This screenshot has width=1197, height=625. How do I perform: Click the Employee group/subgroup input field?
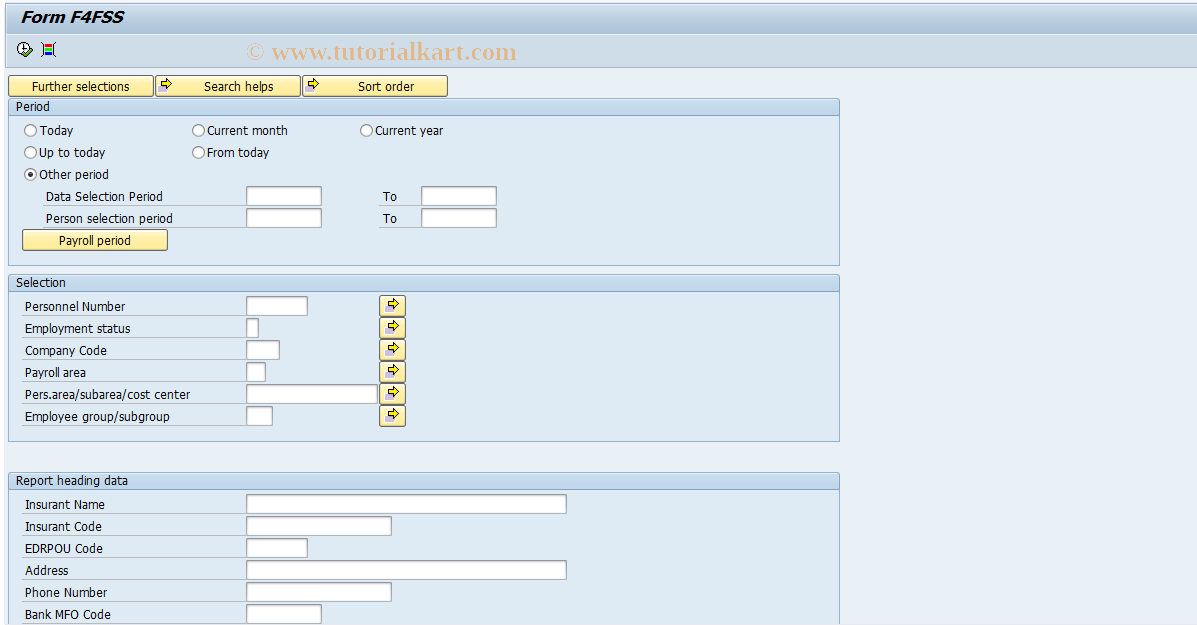(x=260, y=416)
